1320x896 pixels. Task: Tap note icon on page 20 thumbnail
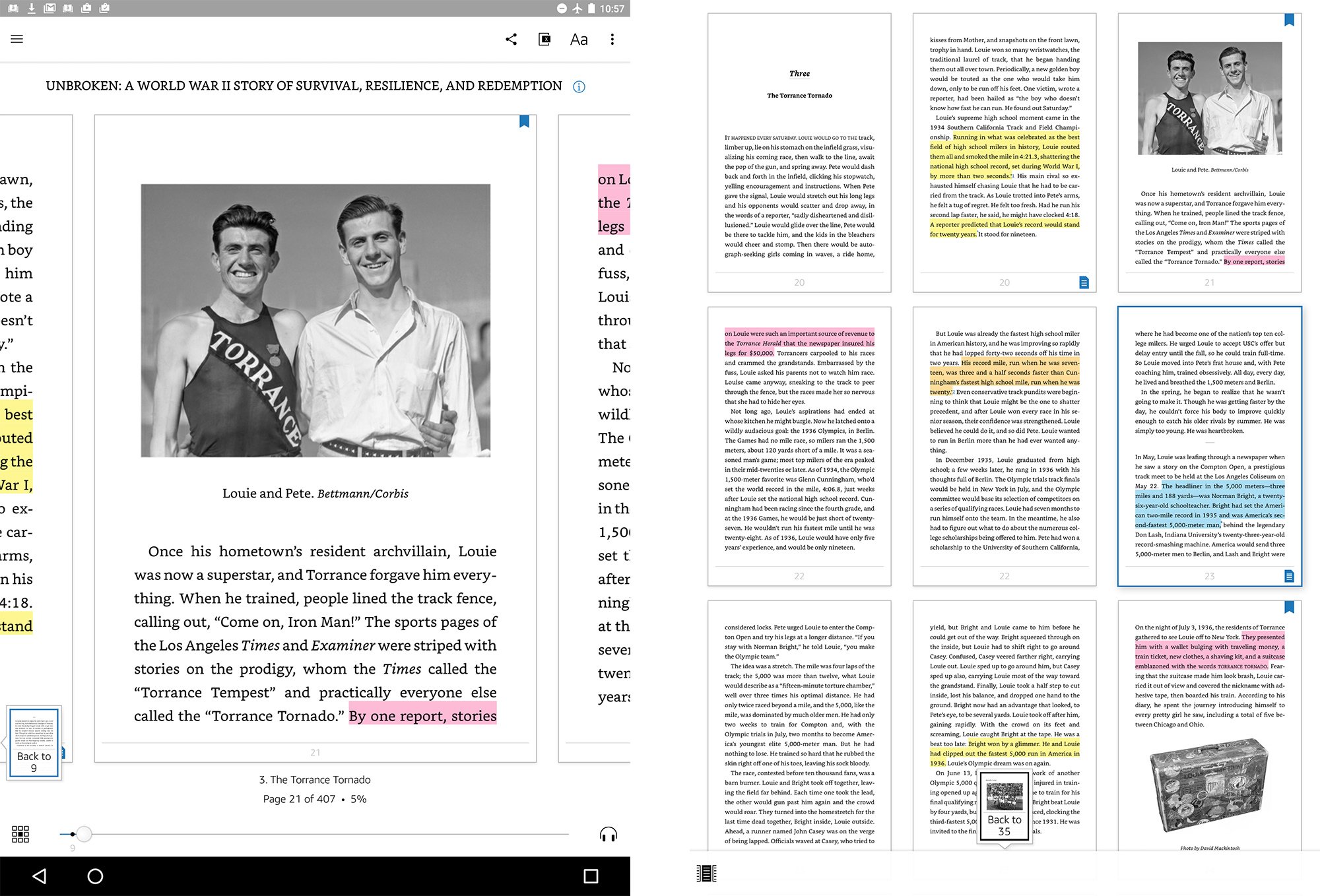point(1084,282)
